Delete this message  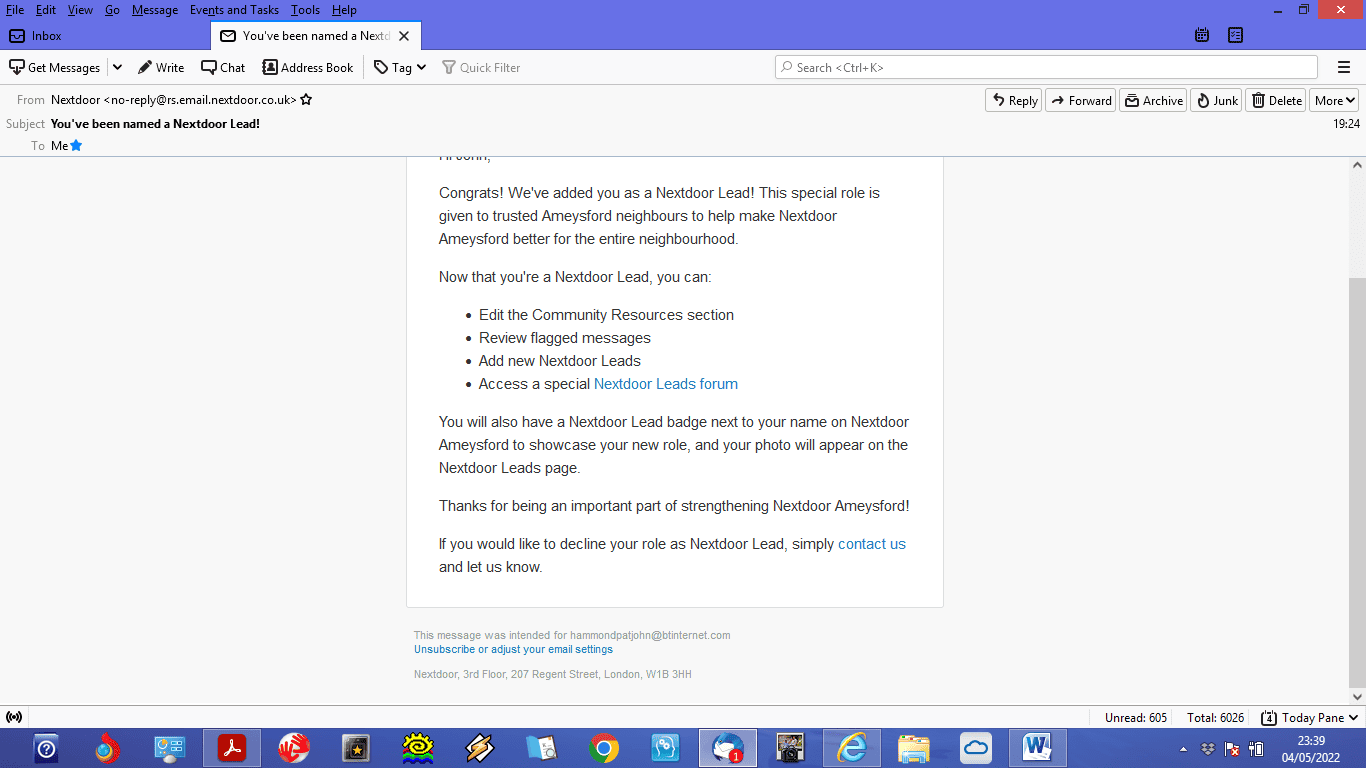tap(1276, 100)
